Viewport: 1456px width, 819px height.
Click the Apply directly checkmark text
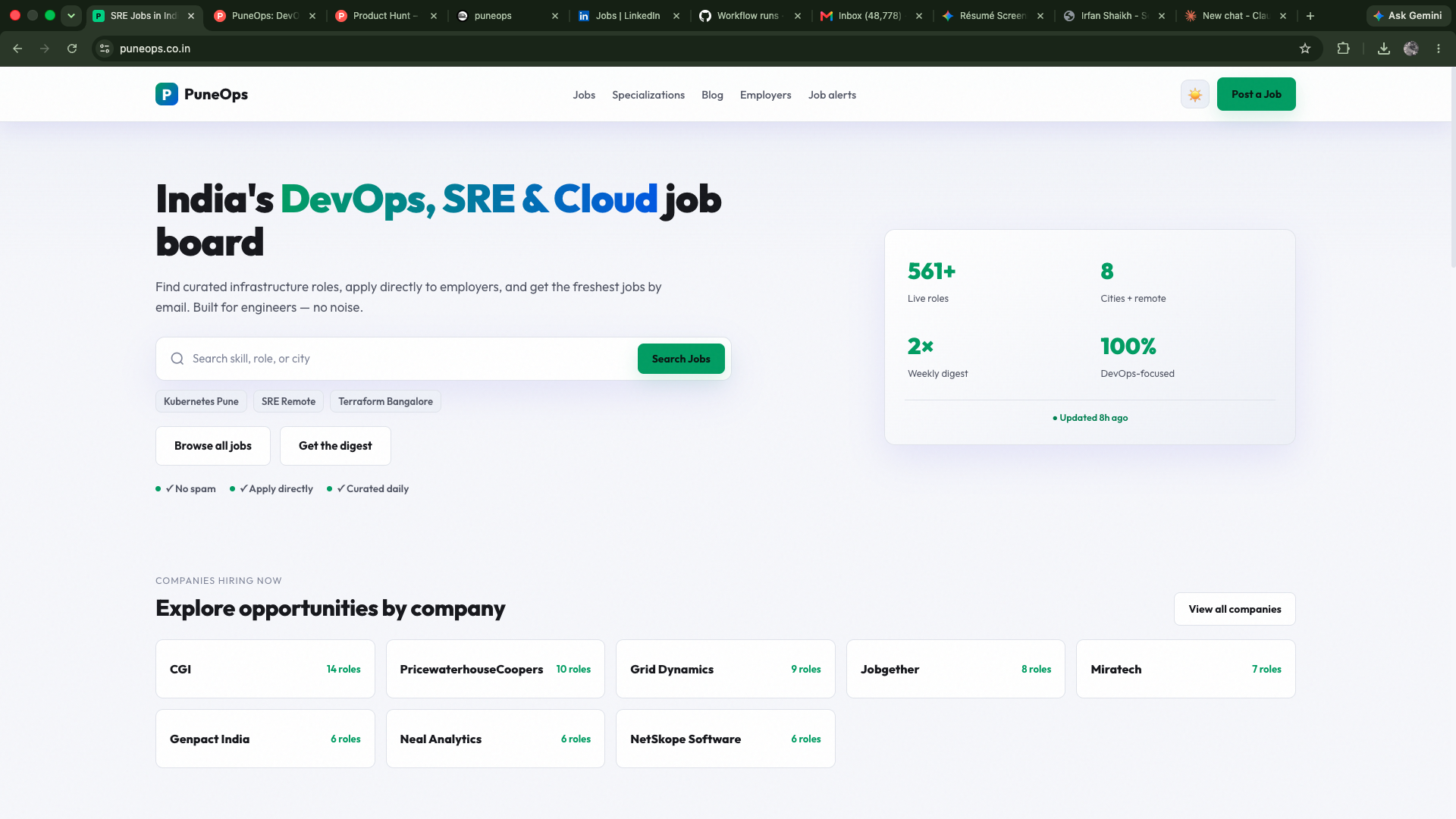[276, 489]
